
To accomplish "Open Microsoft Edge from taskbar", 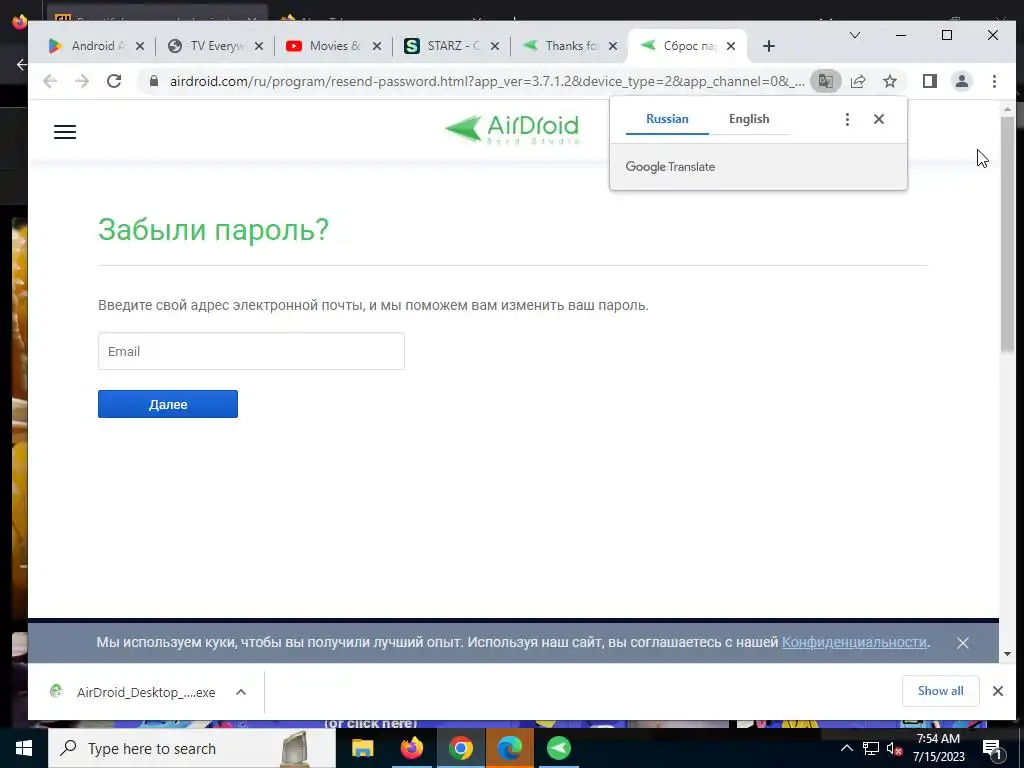I will point(509,748).
